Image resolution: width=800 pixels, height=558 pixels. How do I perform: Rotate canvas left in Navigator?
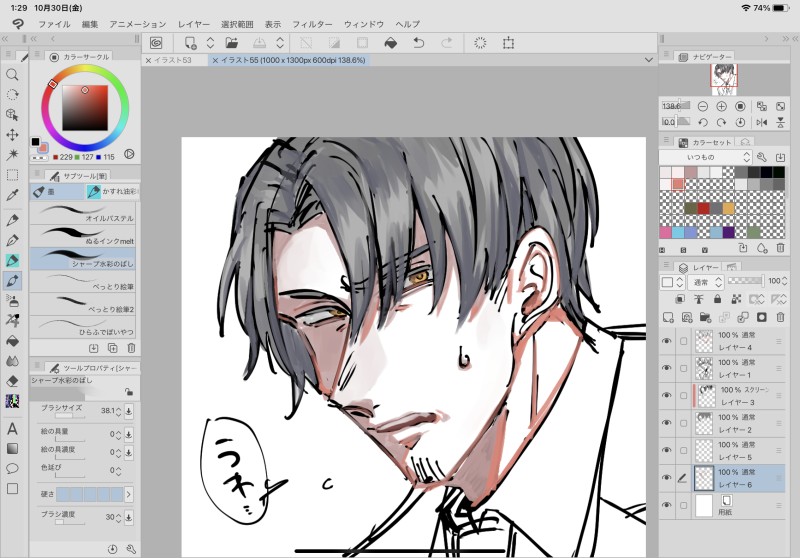703,122
